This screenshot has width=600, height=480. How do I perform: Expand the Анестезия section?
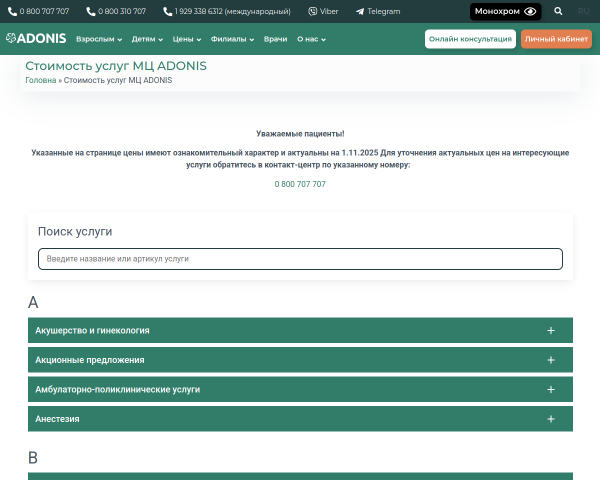[300, 419]
